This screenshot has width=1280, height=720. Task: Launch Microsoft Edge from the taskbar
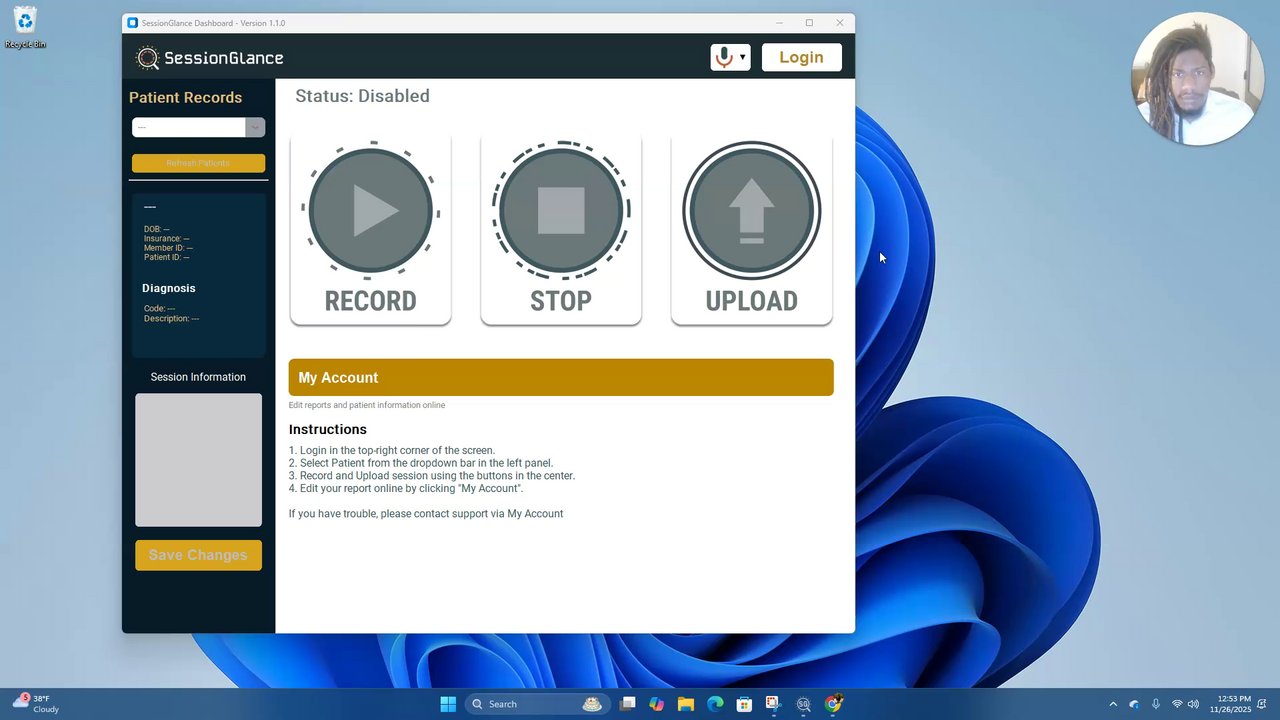[715, 704]
